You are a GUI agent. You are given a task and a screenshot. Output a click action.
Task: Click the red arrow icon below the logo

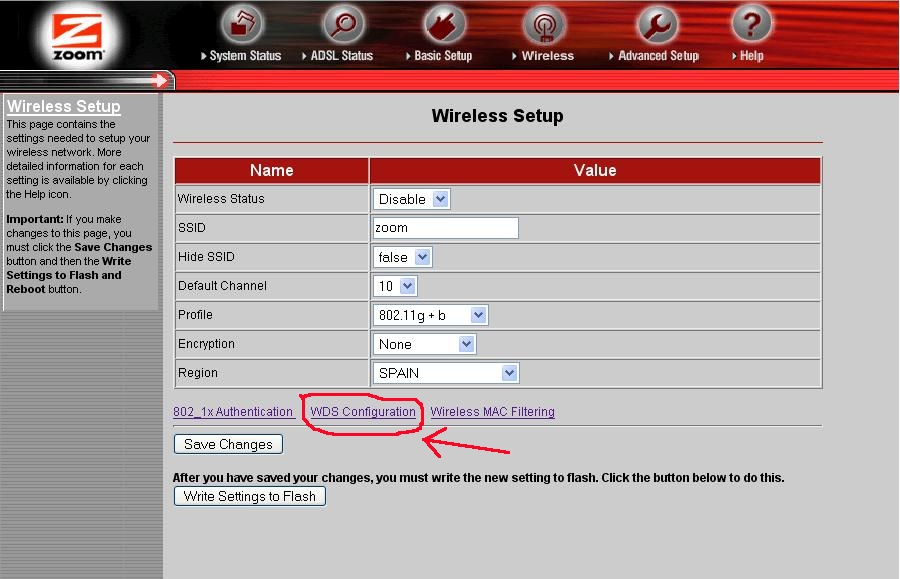(x=160, y=80)
